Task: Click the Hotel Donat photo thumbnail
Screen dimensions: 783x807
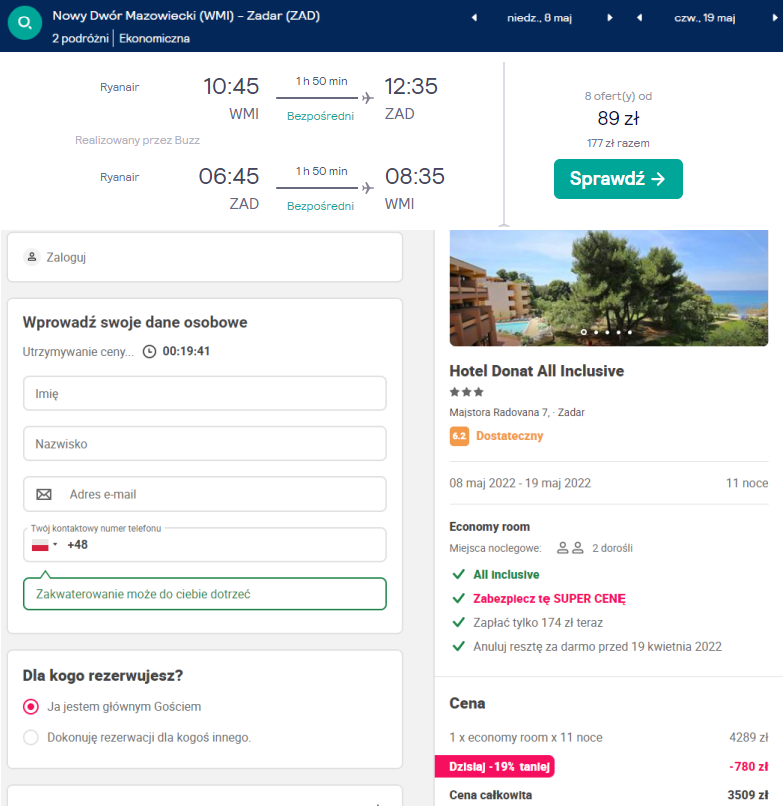Action: coord(609,288)
